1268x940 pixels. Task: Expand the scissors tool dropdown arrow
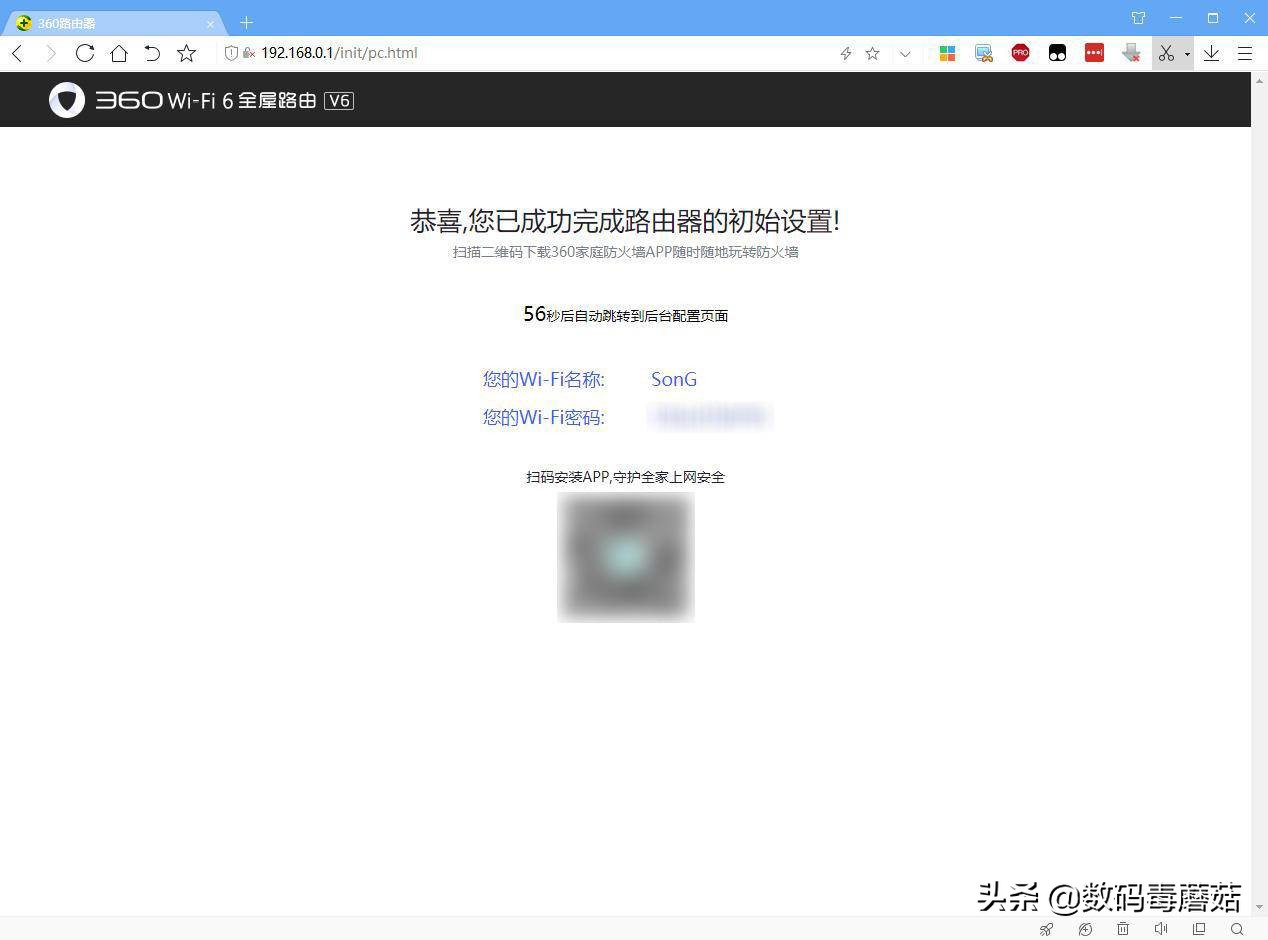pos(1185,53)
